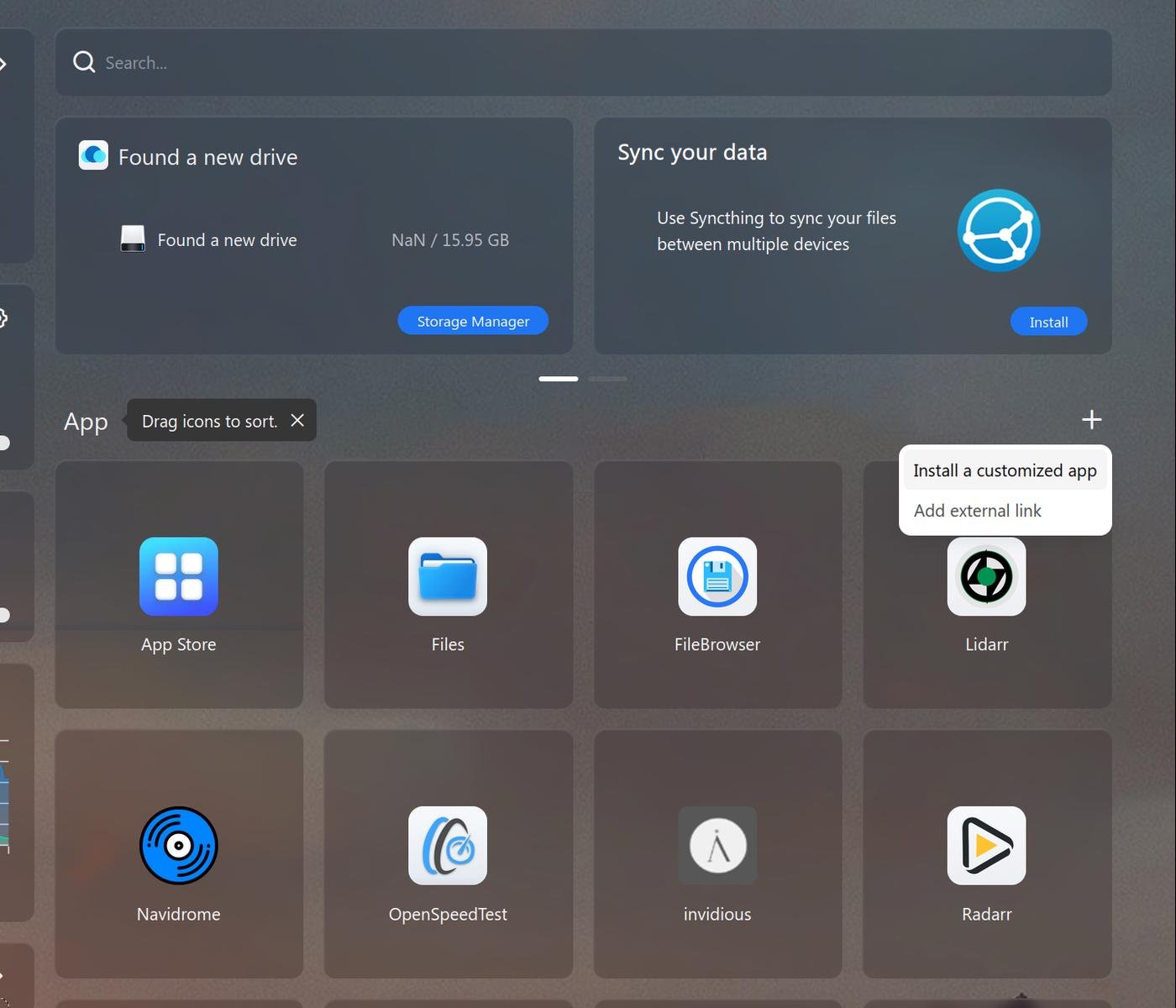
Task: Launch the Radarr app
Action: point(986,846)
